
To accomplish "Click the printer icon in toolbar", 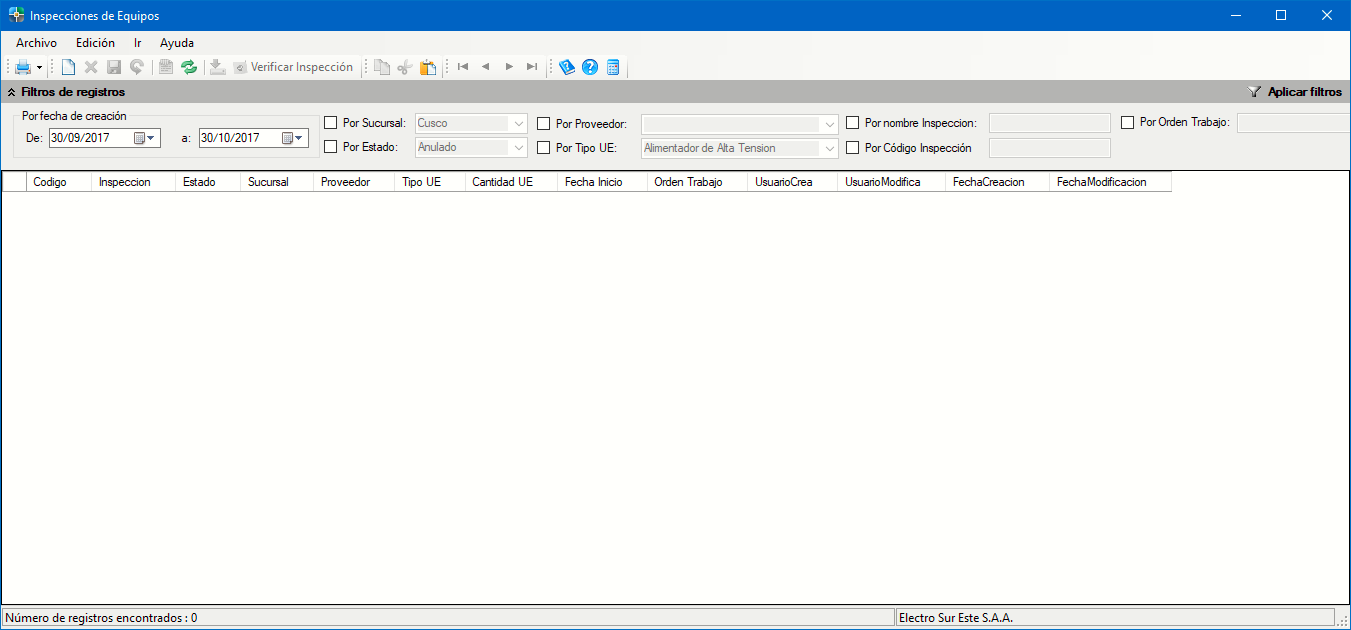I will (x=22, y=67).
